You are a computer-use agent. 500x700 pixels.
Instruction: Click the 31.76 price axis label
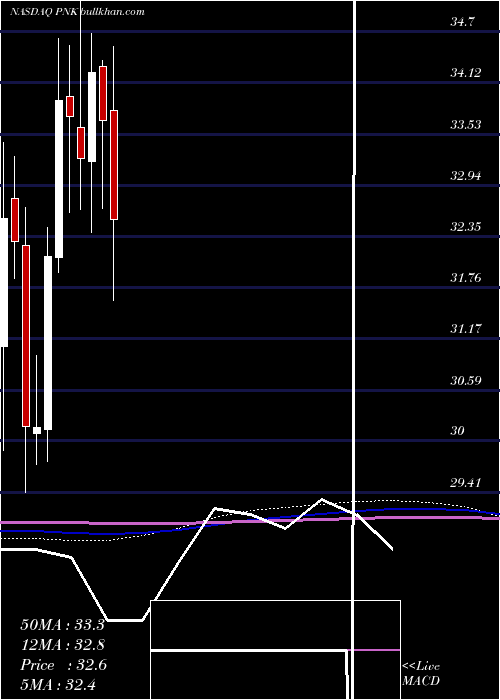pos(466,278)
